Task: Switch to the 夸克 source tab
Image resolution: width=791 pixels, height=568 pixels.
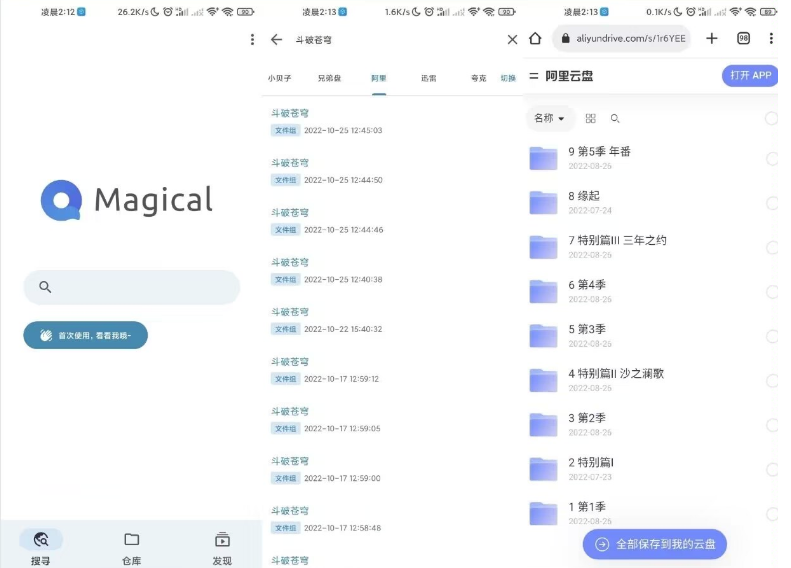Action: (x=478, y=78)
